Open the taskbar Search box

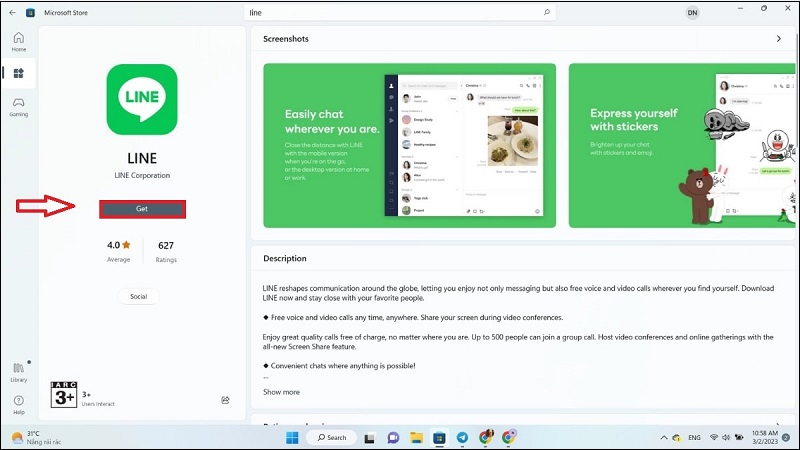[332, 438]
